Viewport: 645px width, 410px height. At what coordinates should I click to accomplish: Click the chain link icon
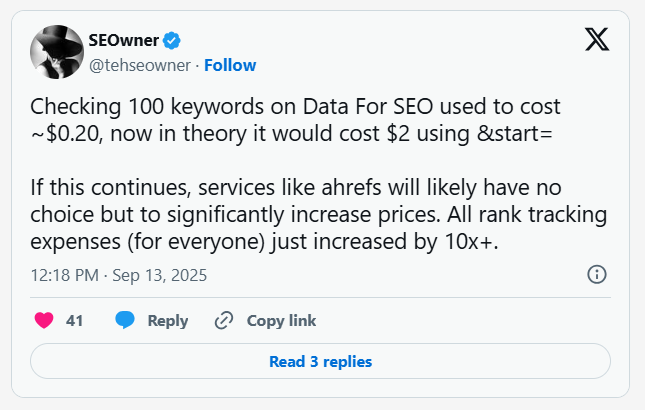(224, 321)
